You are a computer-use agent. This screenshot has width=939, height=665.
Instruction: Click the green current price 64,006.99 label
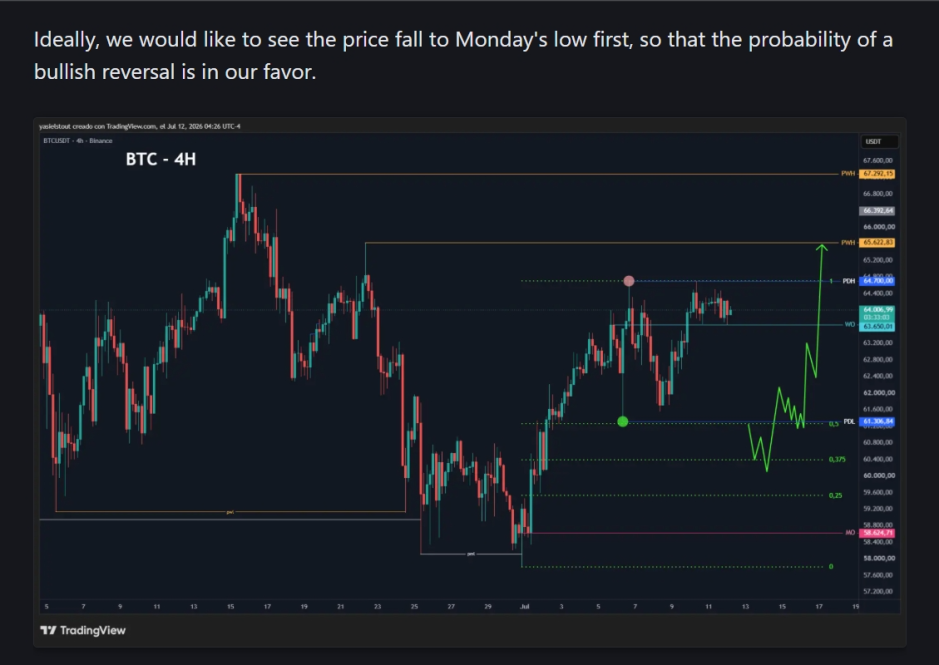(x=877, y=310)
